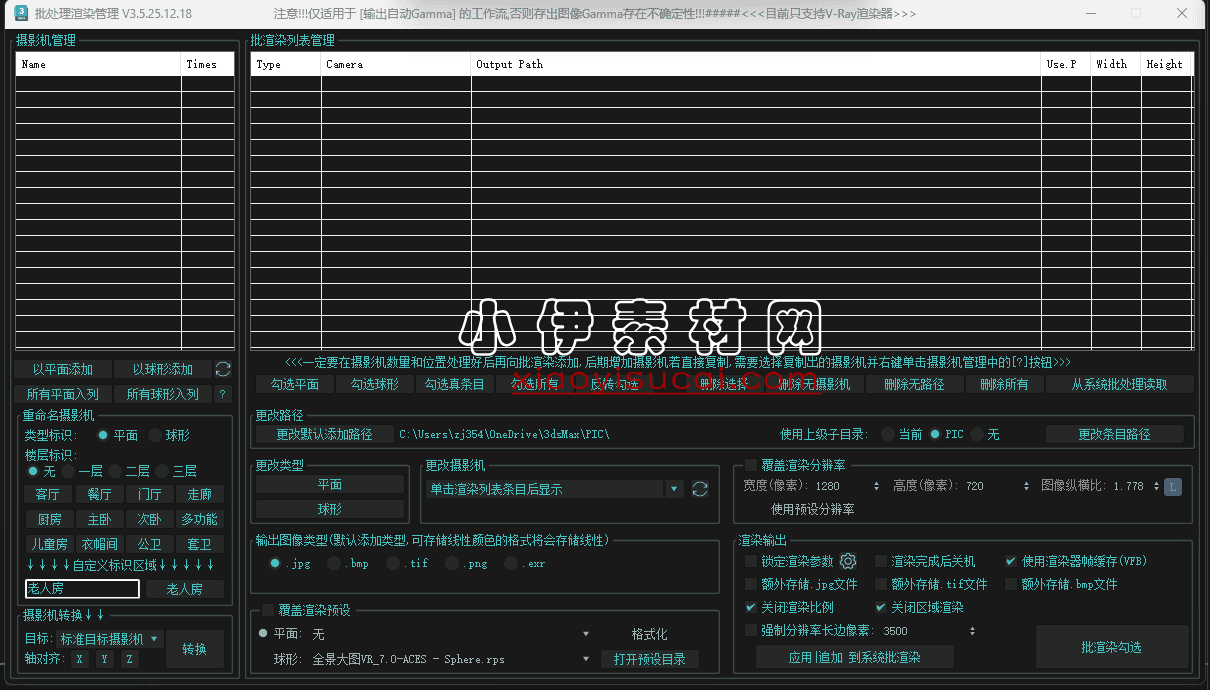Open the 球形 preset dropdown showing Sphere.rps

coord(586,660)
